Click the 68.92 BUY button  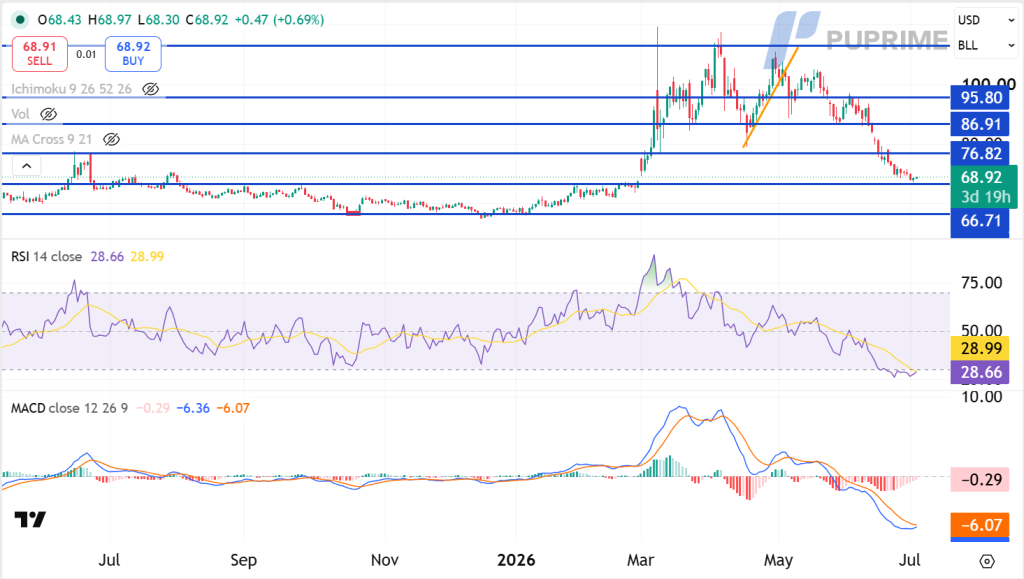pyautogui.click(x=133, y=54)
